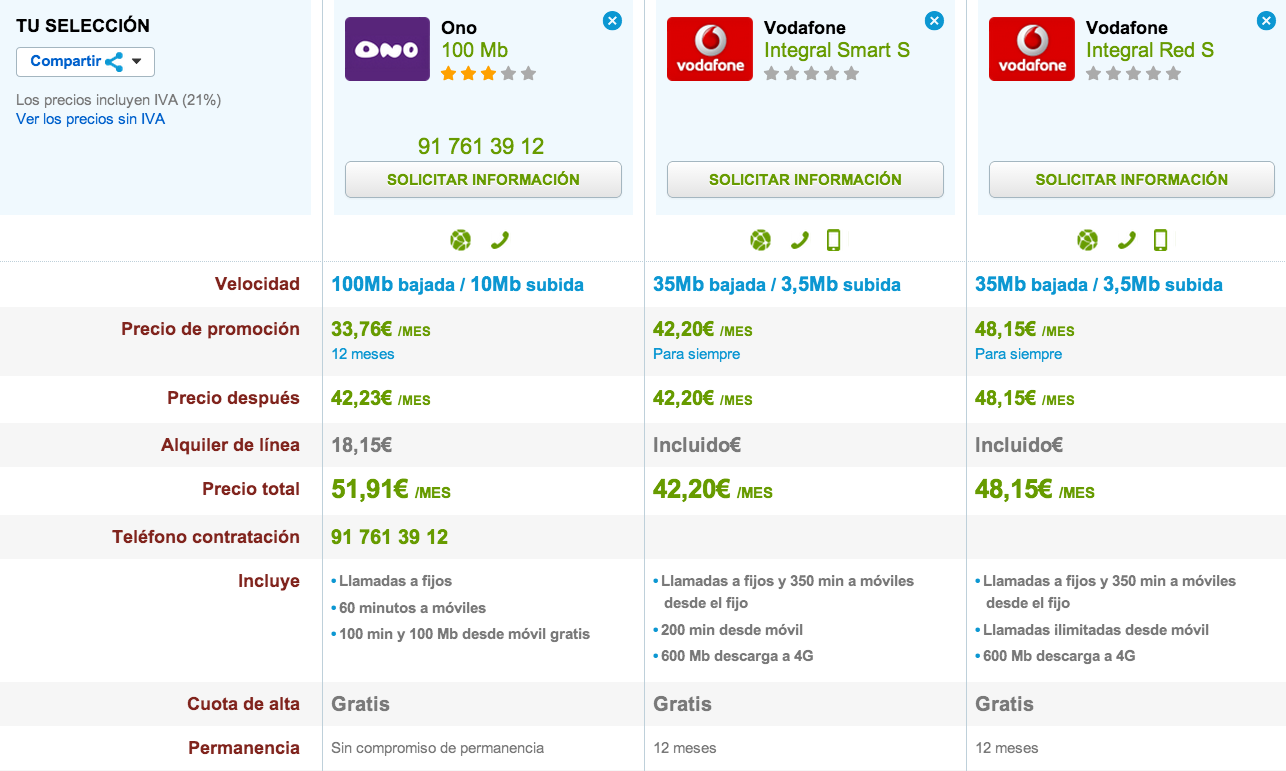The height and width of the screenshot is (771, 1286).
Task: Open the Integral Smart S plan title
Action: point(837,50)
